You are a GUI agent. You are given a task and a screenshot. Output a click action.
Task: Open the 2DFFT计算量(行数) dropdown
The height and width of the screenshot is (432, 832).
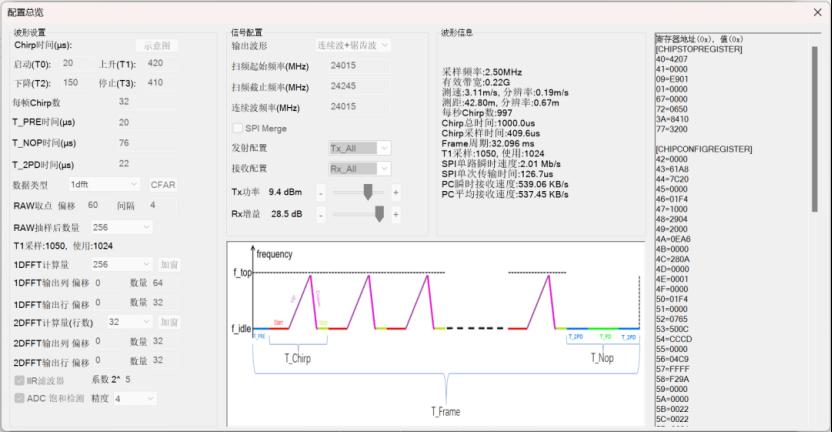(129, 322)
